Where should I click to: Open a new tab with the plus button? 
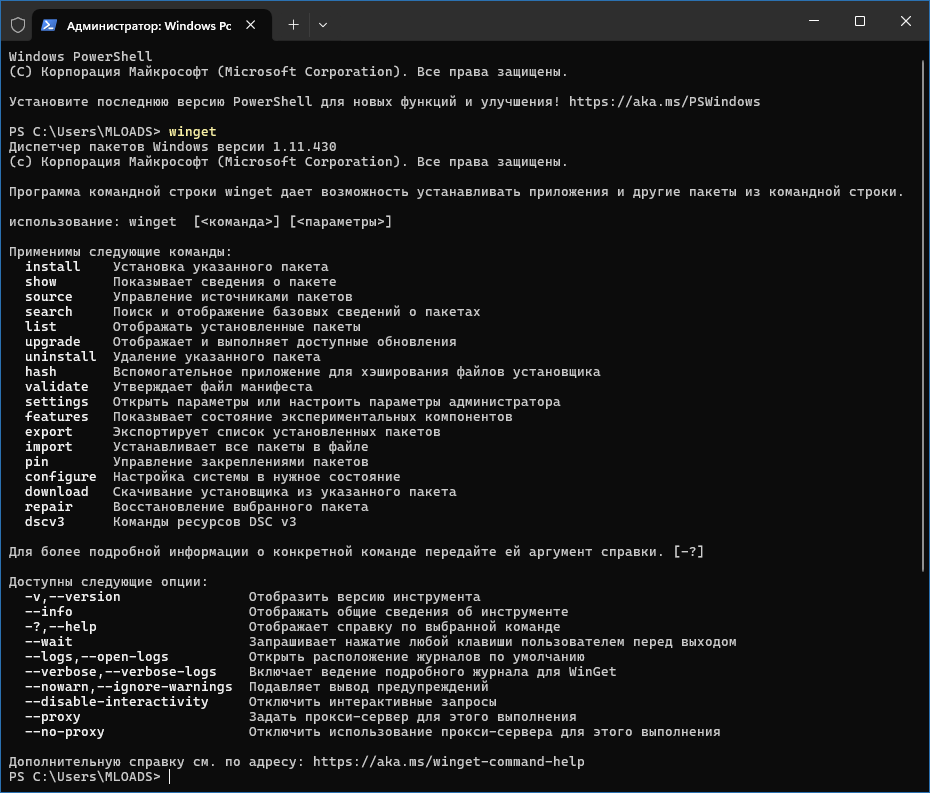(x=293, y=24)
